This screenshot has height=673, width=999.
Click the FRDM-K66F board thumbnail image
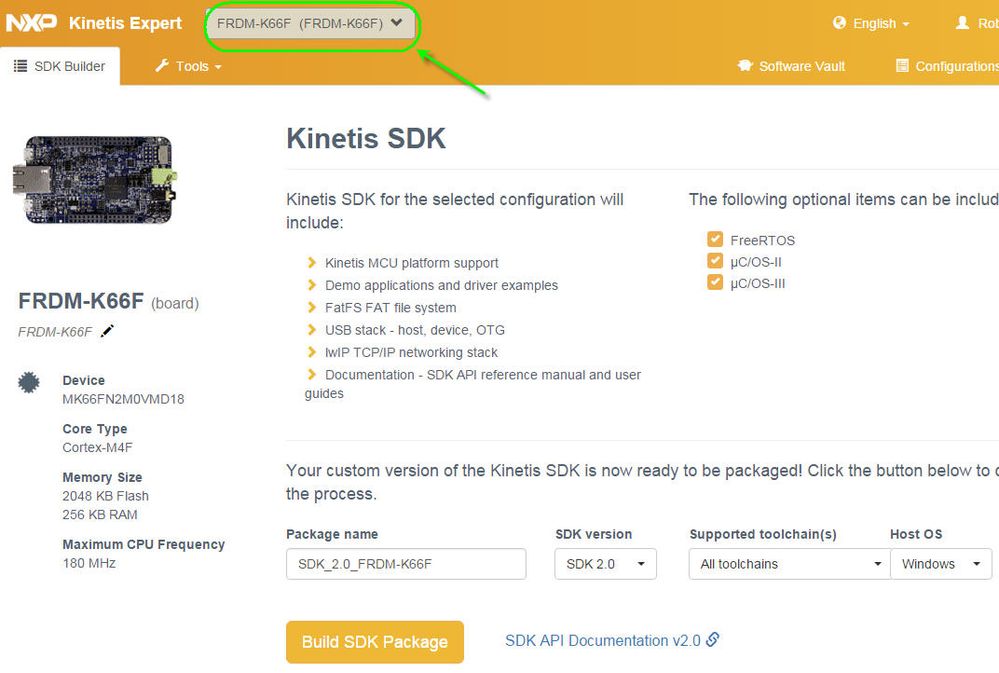(94, 180)
